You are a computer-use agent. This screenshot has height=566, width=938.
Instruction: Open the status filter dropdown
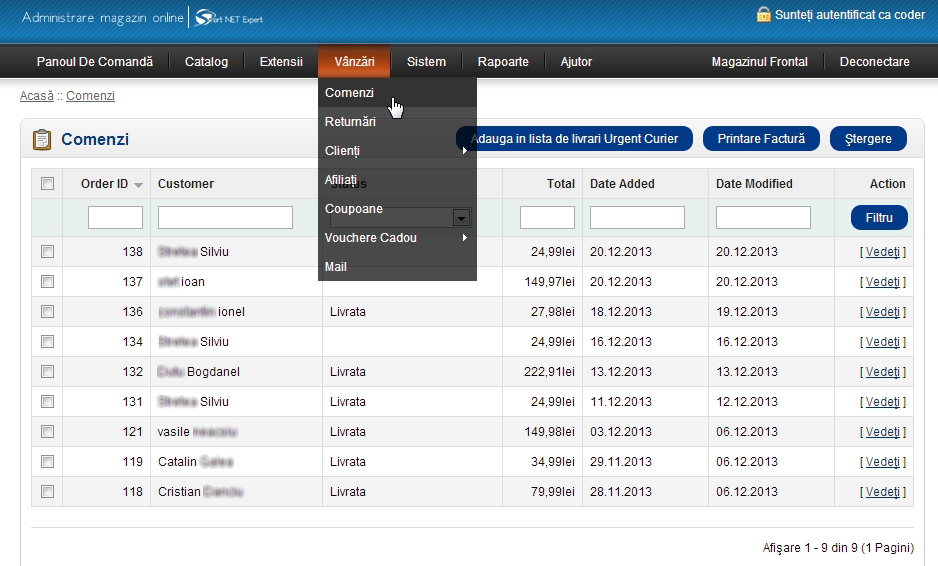tap(461, 217)
